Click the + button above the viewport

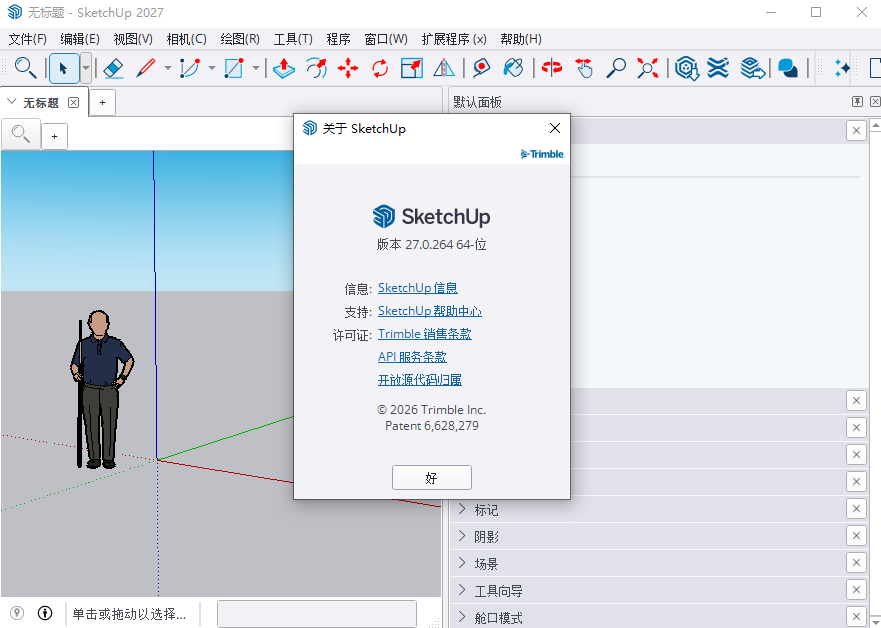point(55,136)
